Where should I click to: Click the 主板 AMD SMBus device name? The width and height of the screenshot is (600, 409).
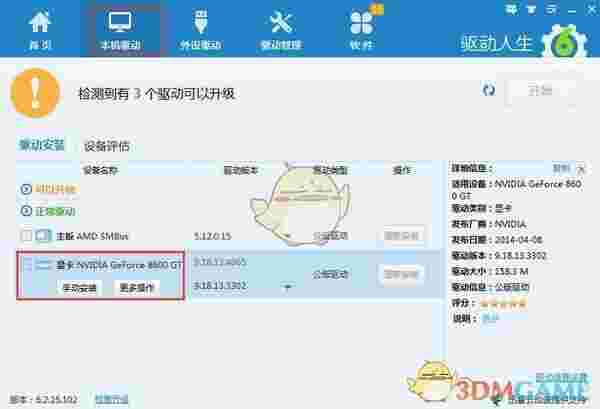(92, 236)
